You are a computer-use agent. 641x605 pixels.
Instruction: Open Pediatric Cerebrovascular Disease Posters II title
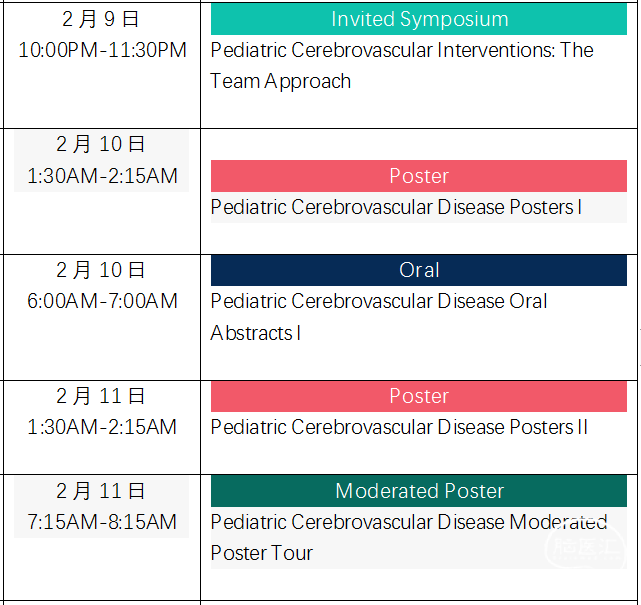399,427
